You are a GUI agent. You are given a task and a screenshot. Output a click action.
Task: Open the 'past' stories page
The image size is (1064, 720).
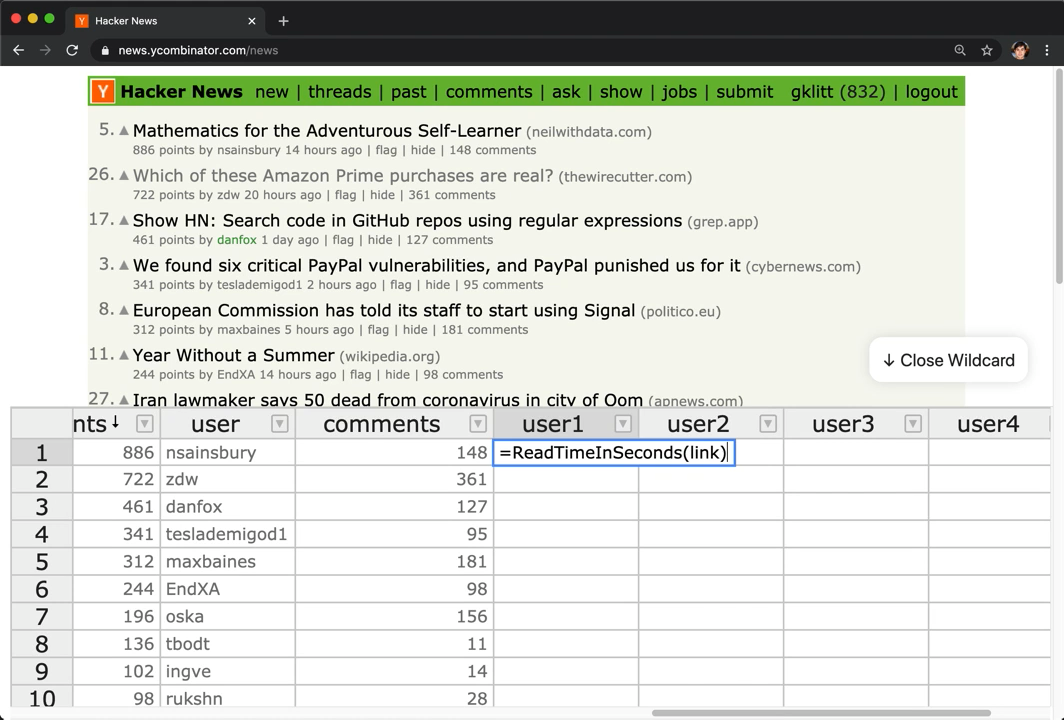pos(408,92)
